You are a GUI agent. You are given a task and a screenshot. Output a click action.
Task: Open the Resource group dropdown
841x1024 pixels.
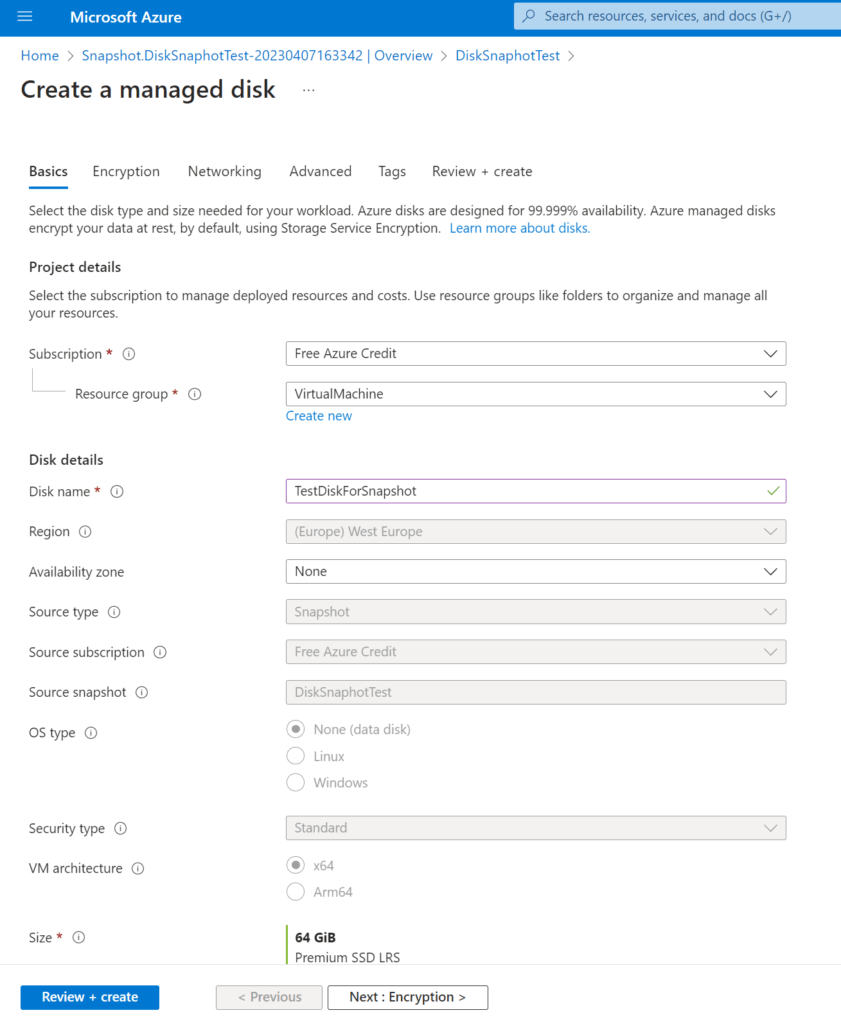click(x=535, y=394)
